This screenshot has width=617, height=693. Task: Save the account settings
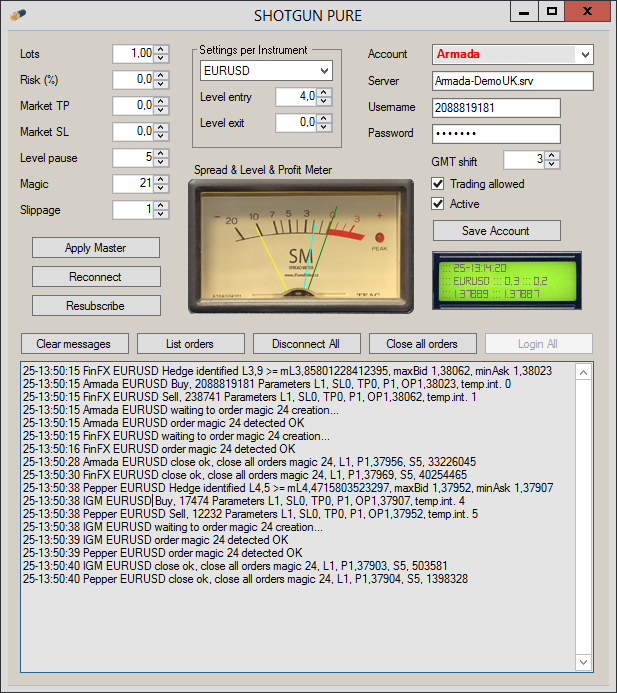496,231
